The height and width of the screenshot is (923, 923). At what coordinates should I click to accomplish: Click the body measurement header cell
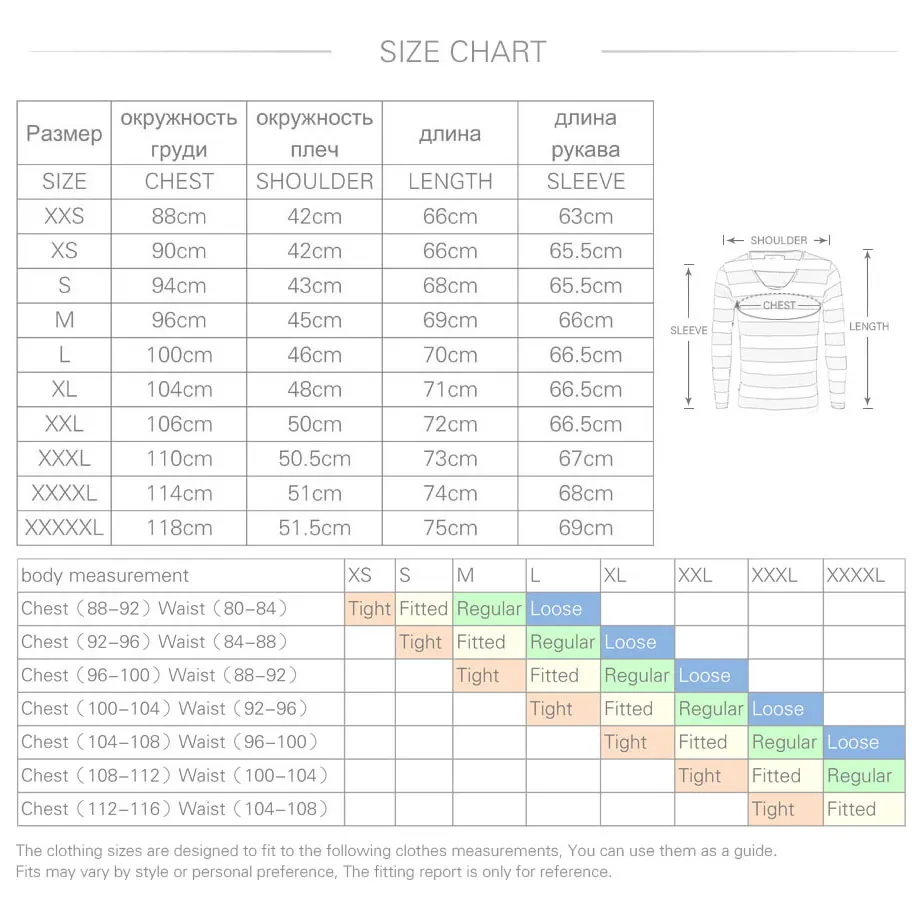click(181, 575)
